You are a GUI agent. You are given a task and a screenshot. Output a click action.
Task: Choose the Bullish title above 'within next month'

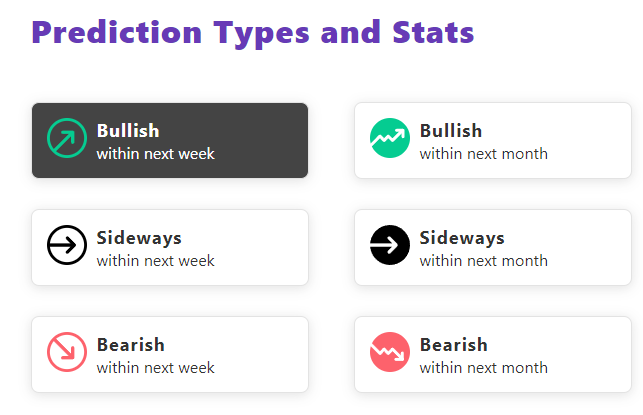pos(451,131)
